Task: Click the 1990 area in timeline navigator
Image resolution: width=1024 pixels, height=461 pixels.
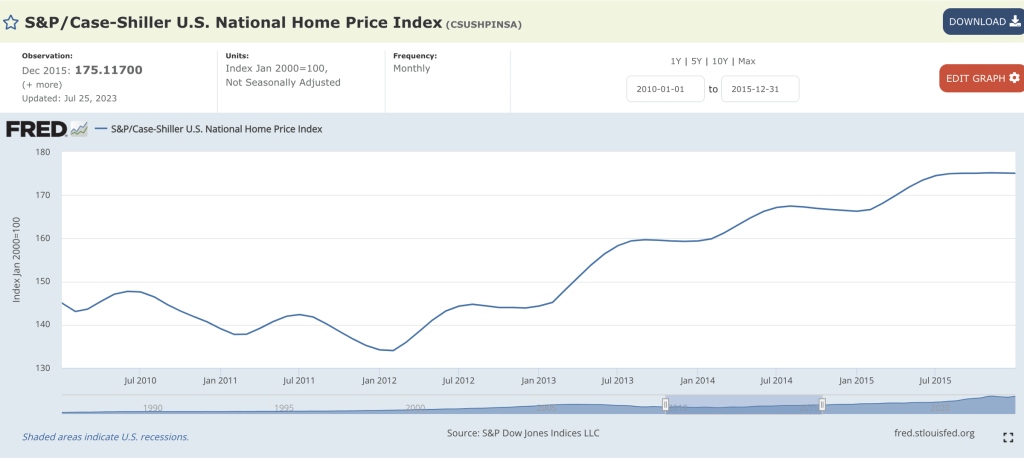Action: coord(152,407)
